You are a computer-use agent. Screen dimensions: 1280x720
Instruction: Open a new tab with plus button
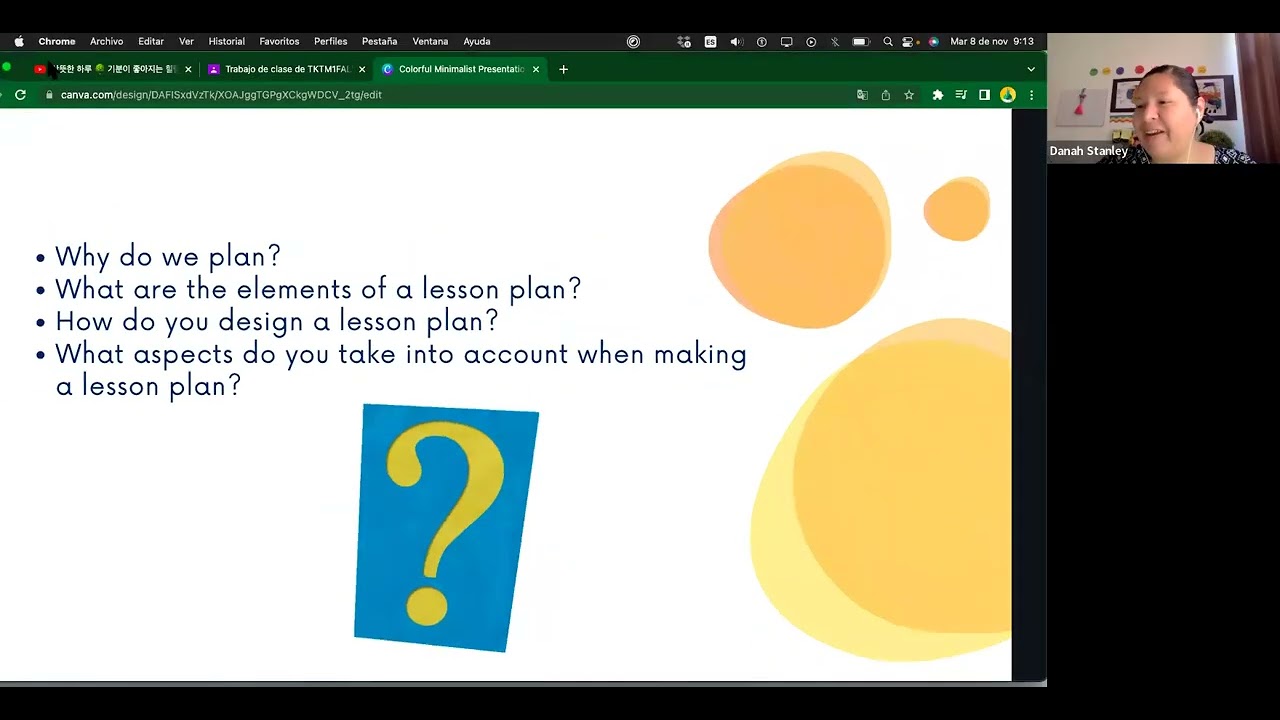tap(563, 69)
